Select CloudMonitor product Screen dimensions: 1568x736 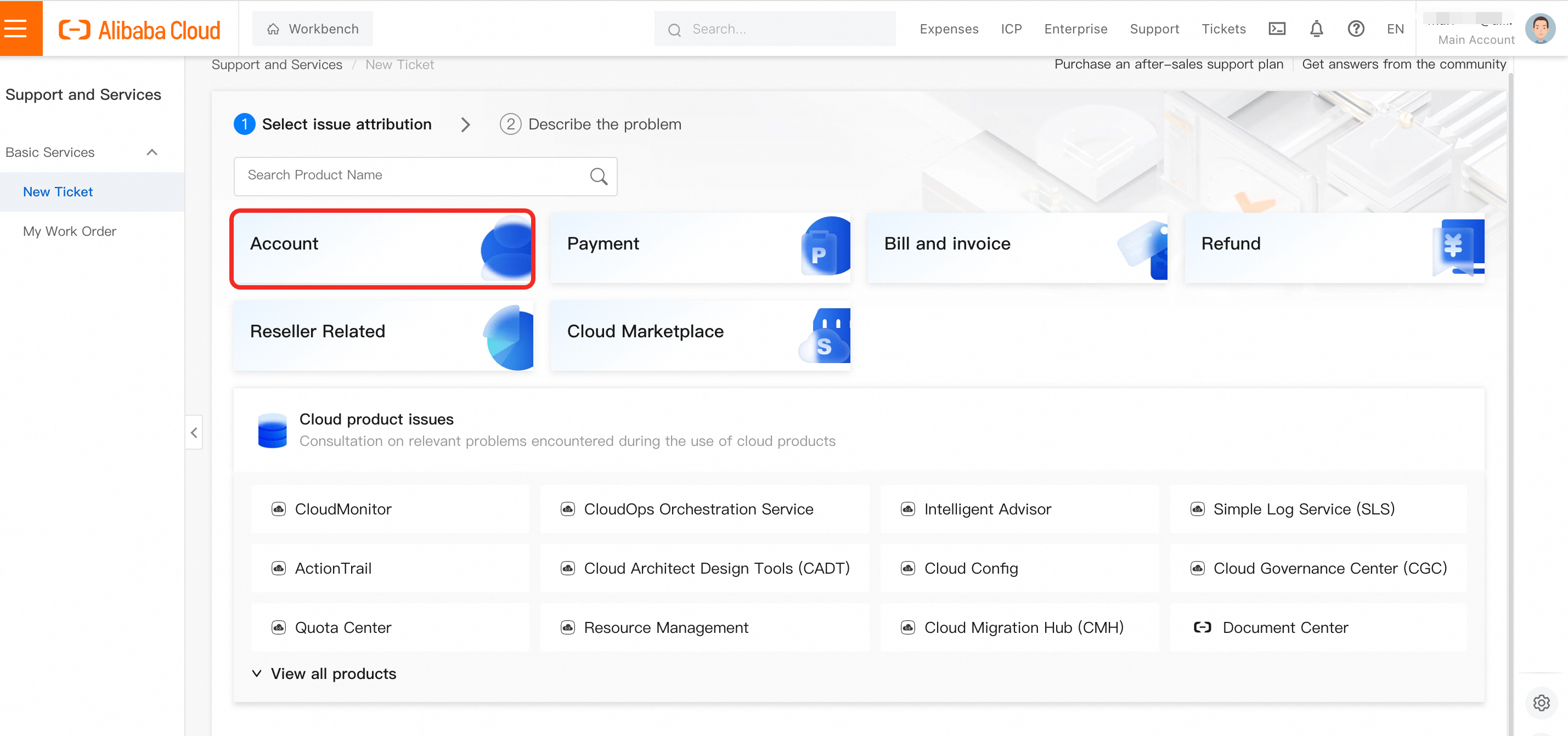coord(343,509)
